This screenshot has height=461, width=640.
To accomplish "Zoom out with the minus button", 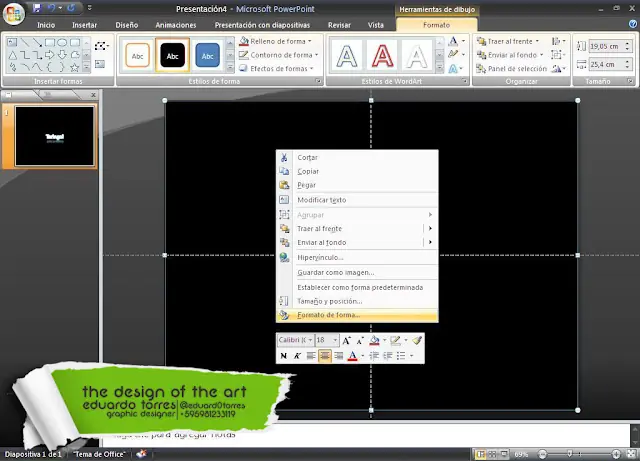I will (542, 454).
